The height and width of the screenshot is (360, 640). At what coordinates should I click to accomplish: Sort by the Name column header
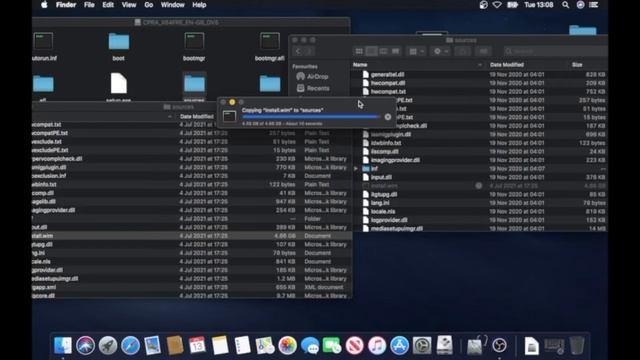click(360, 64)
